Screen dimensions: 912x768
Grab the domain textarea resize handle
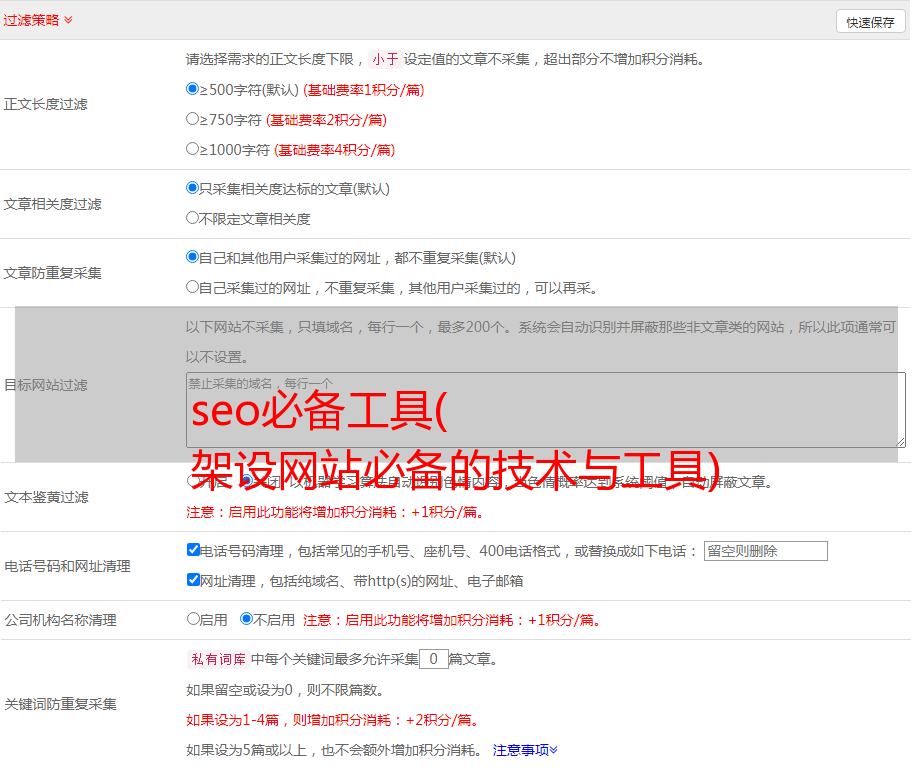pyautogui.click(x=900, y=442)
